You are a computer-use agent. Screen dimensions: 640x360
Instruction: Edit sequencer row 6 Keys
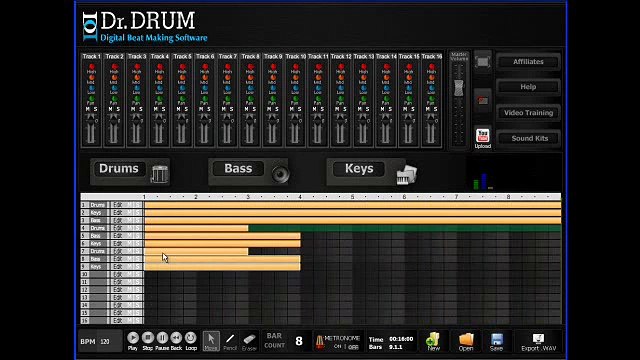(x=118, y=244)
